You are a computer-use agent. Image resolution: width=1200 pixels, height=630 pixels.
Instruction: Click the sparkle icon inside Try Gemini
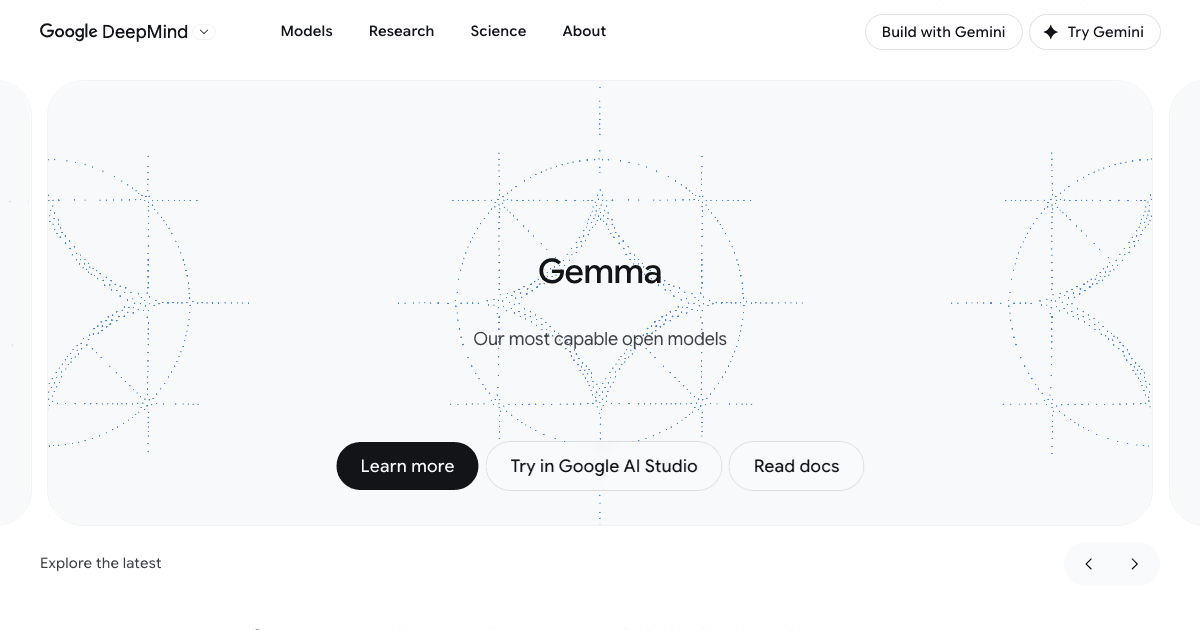(x=1051, y=31)
